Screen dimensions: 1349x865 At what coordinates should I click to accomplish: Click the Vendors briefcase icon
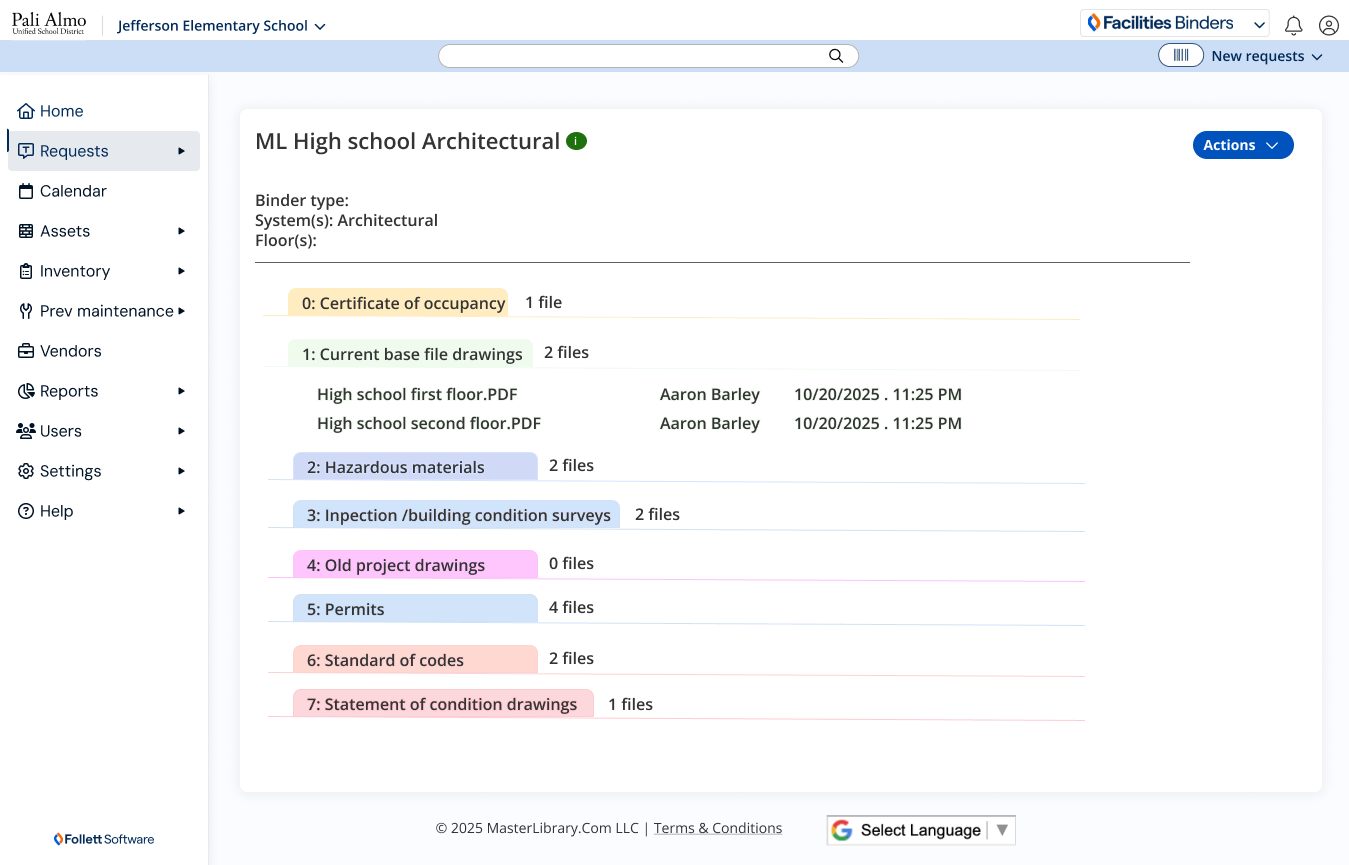tap(26, 351)
